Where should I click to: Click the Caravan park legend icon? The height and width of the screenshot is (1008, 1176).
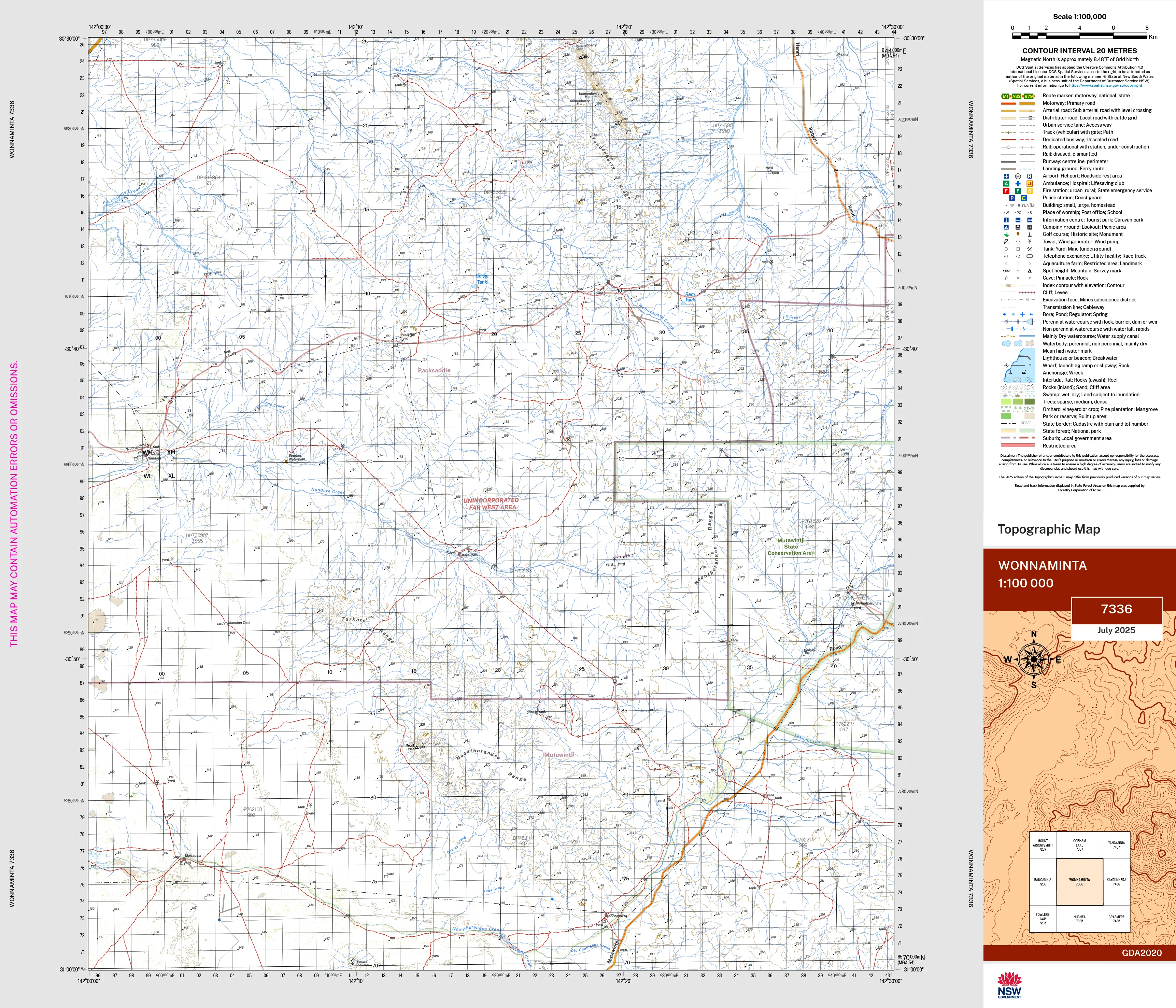coord(1030,220)
